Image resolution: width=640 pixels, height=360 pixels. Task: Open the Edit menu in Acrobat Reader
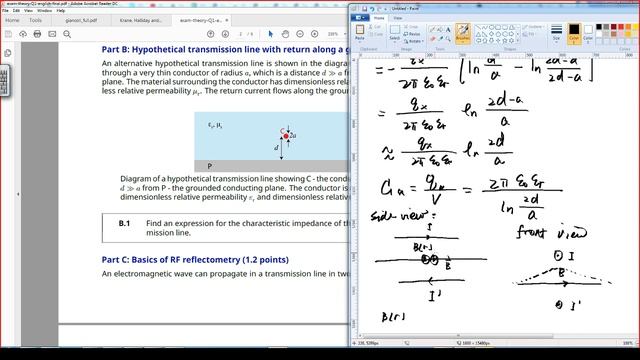[x=16, y=11]
